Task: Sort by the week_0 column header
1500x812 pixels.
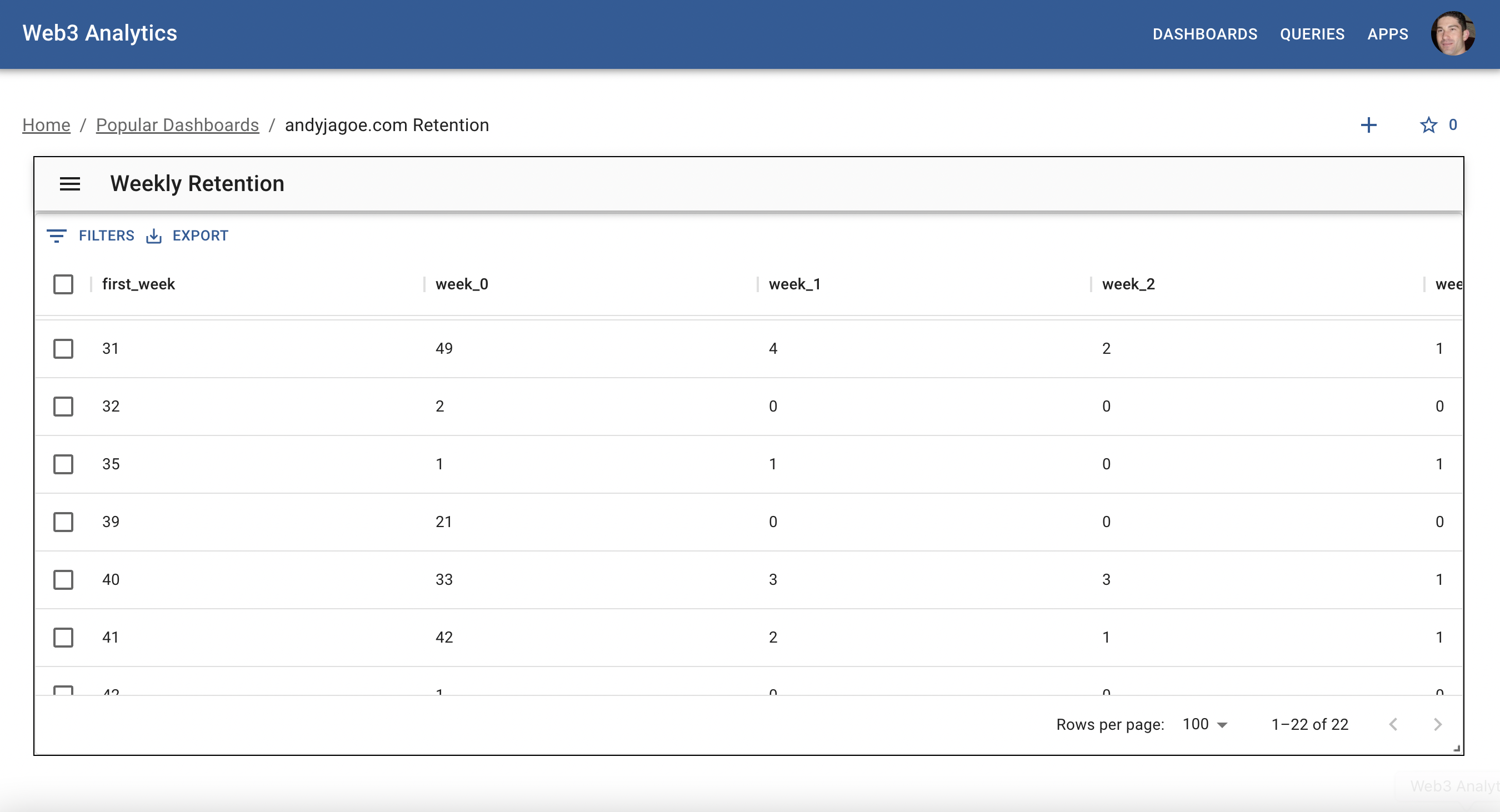Action: tap(462, 284)
